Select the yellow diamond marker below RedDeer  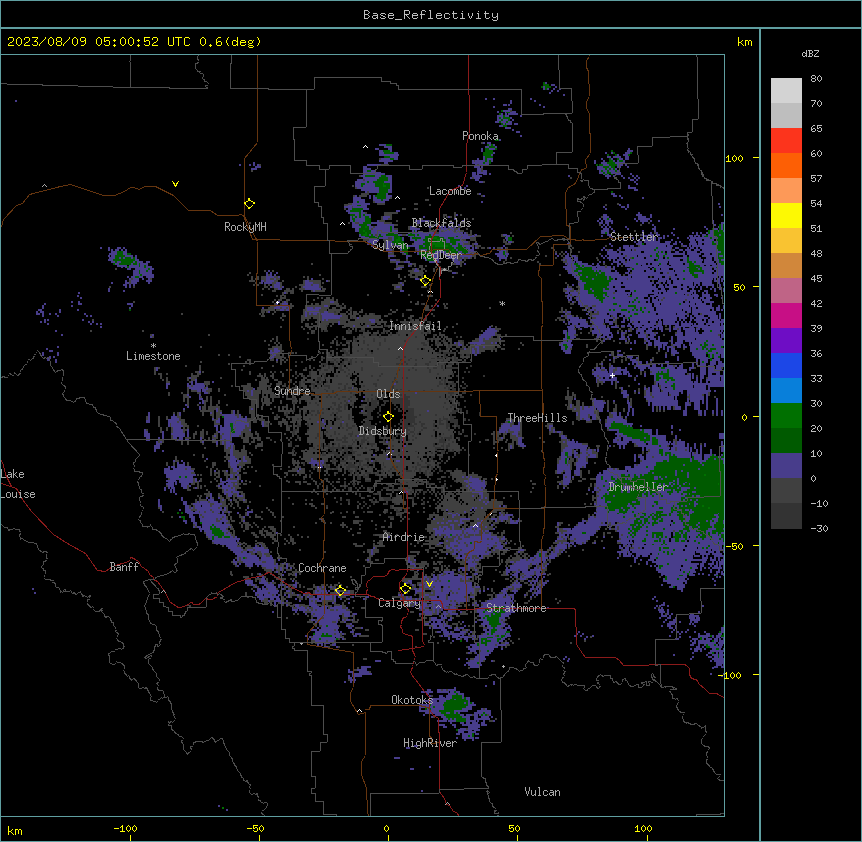click(x=425, y=281)
